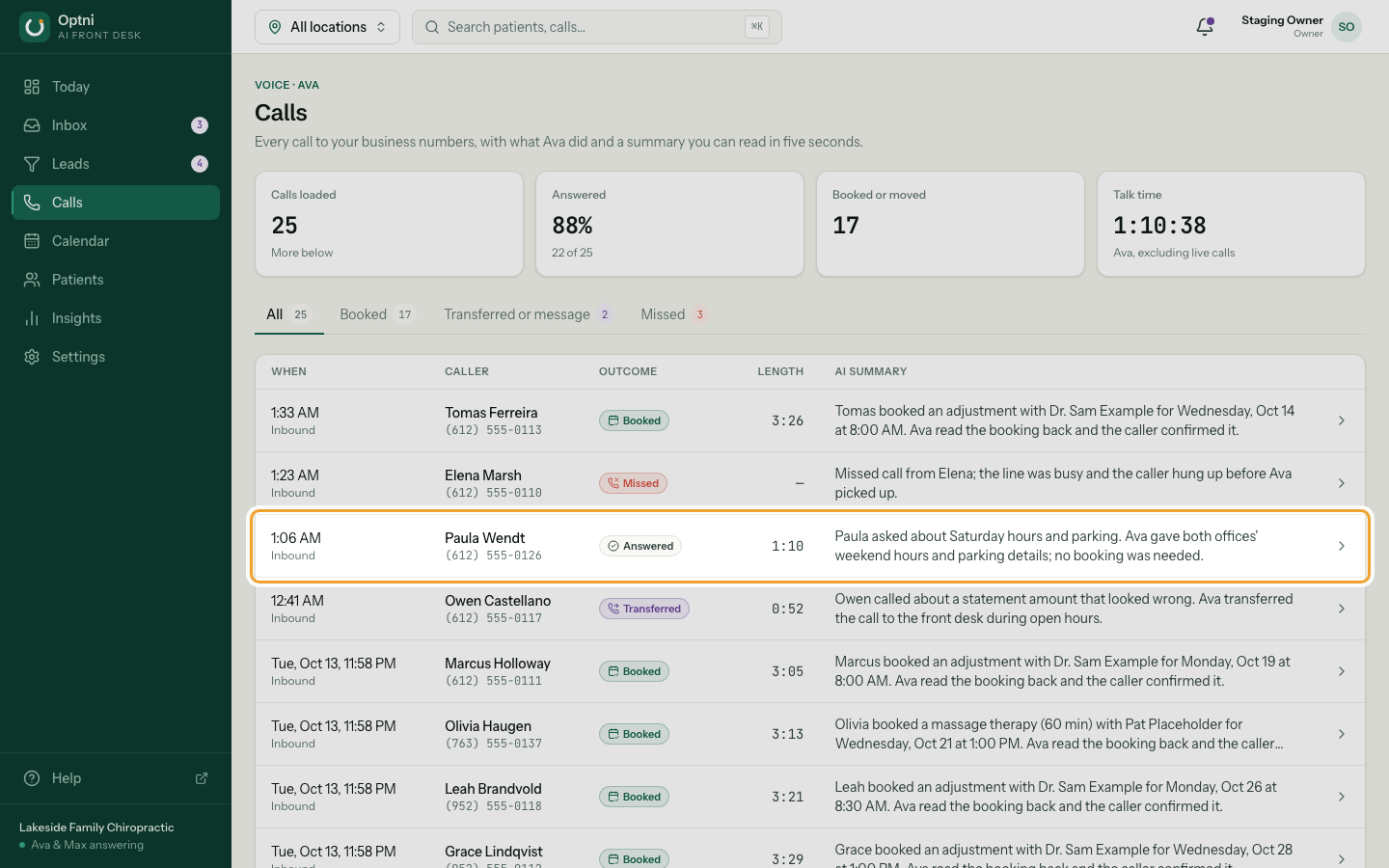Click the Booked badge for Olivia Haugen
The image size is (1389, 868).
coord(634,734)
